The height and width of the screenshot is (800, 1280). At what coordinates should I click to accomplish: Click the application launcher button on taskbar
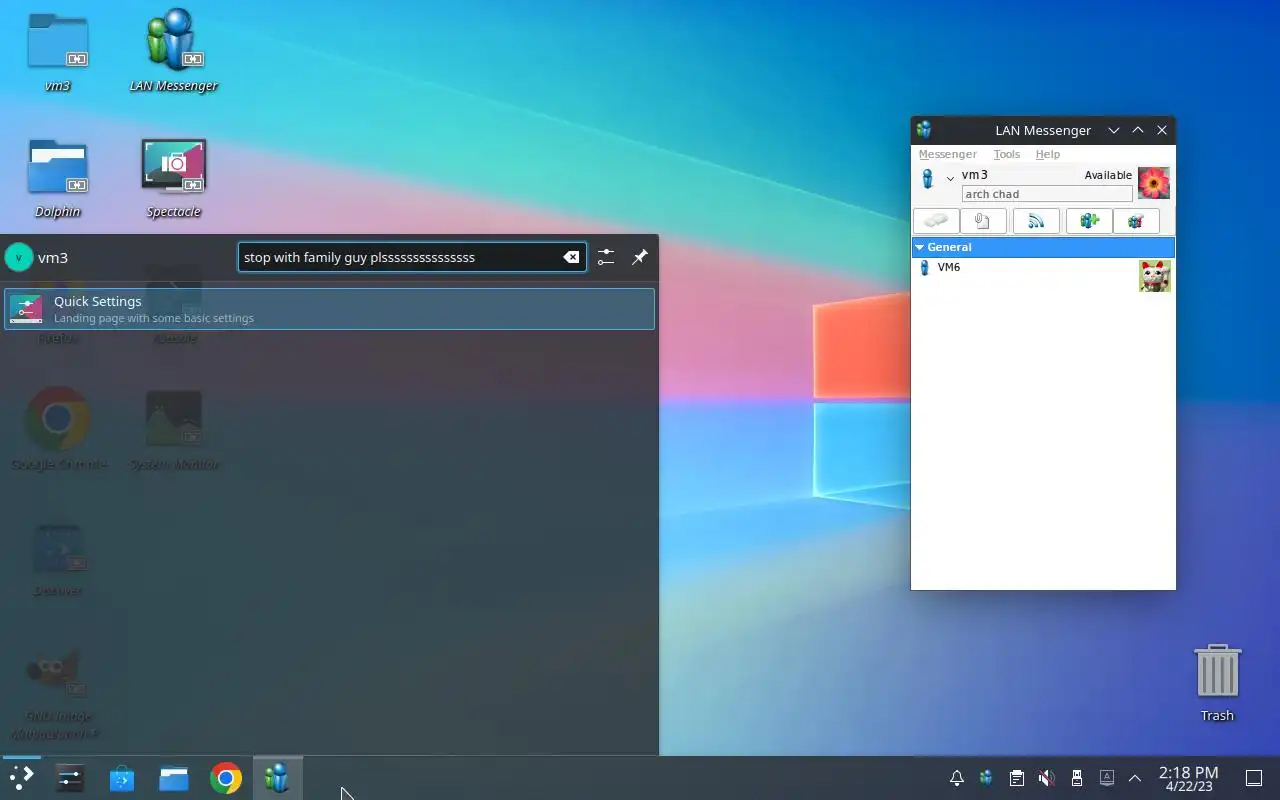tap(21, 778)
